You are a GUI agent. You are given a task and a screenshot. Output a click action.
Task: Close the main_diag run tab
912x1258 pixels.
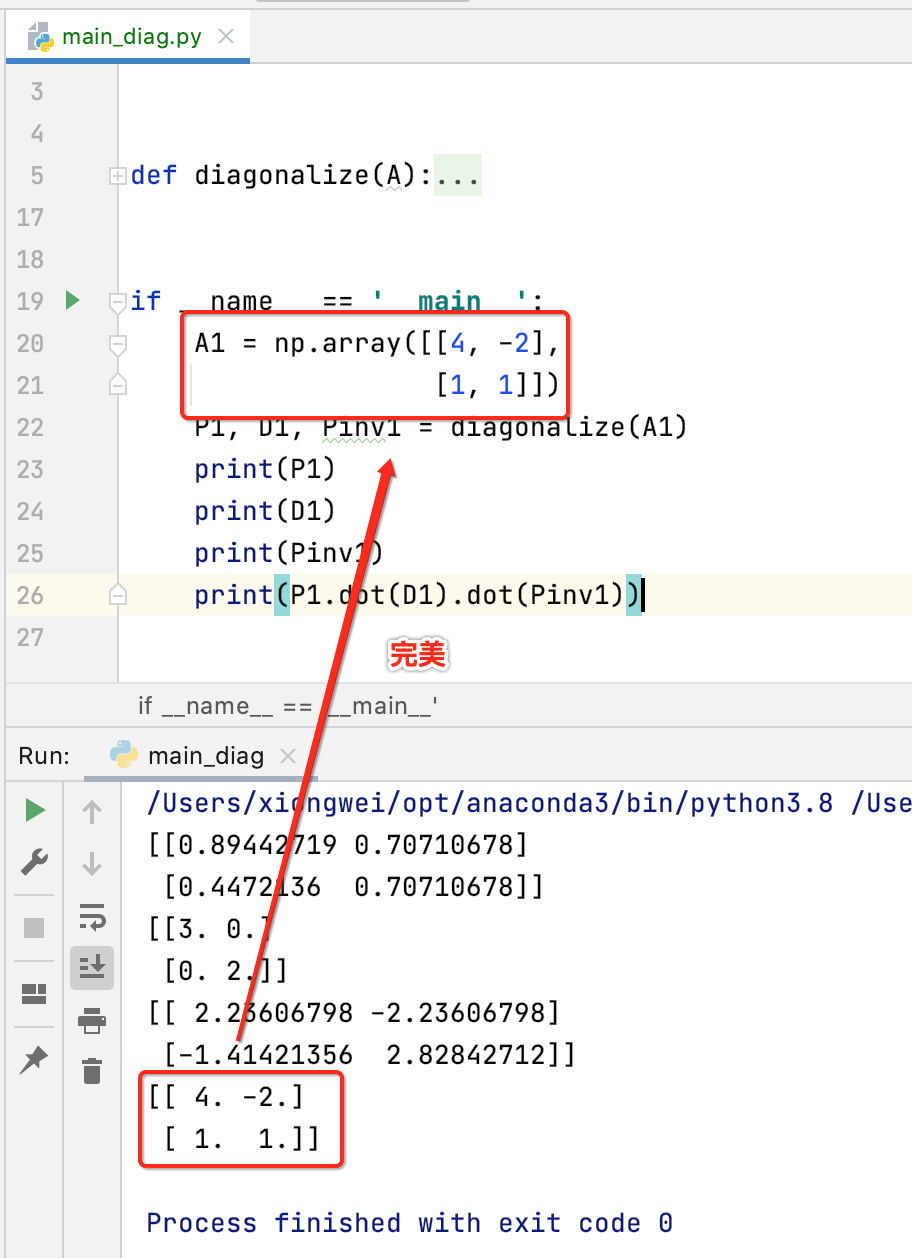click(288, 756)
